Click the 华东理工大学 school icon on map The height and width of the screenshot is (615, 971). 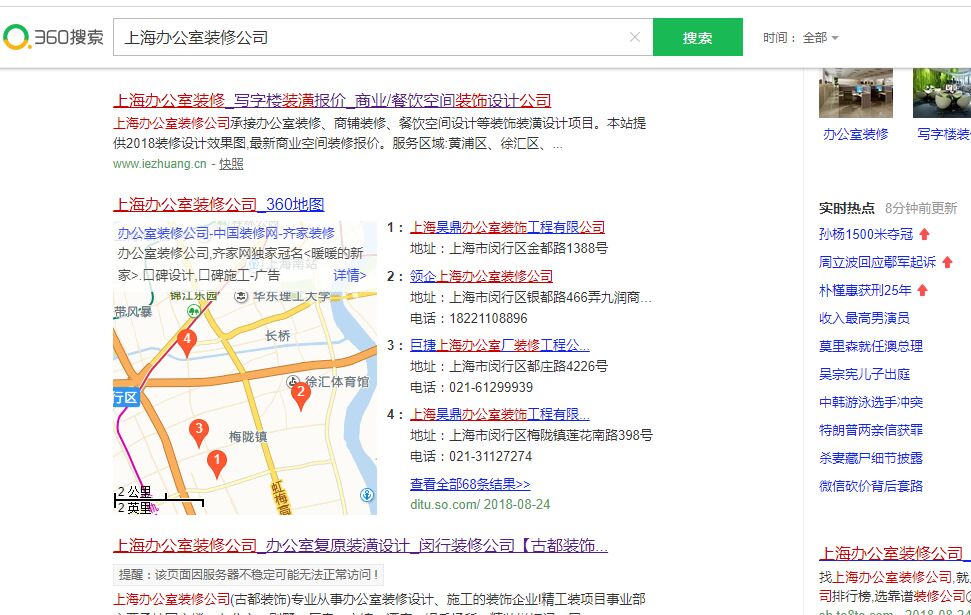click(x=241, y=297)
